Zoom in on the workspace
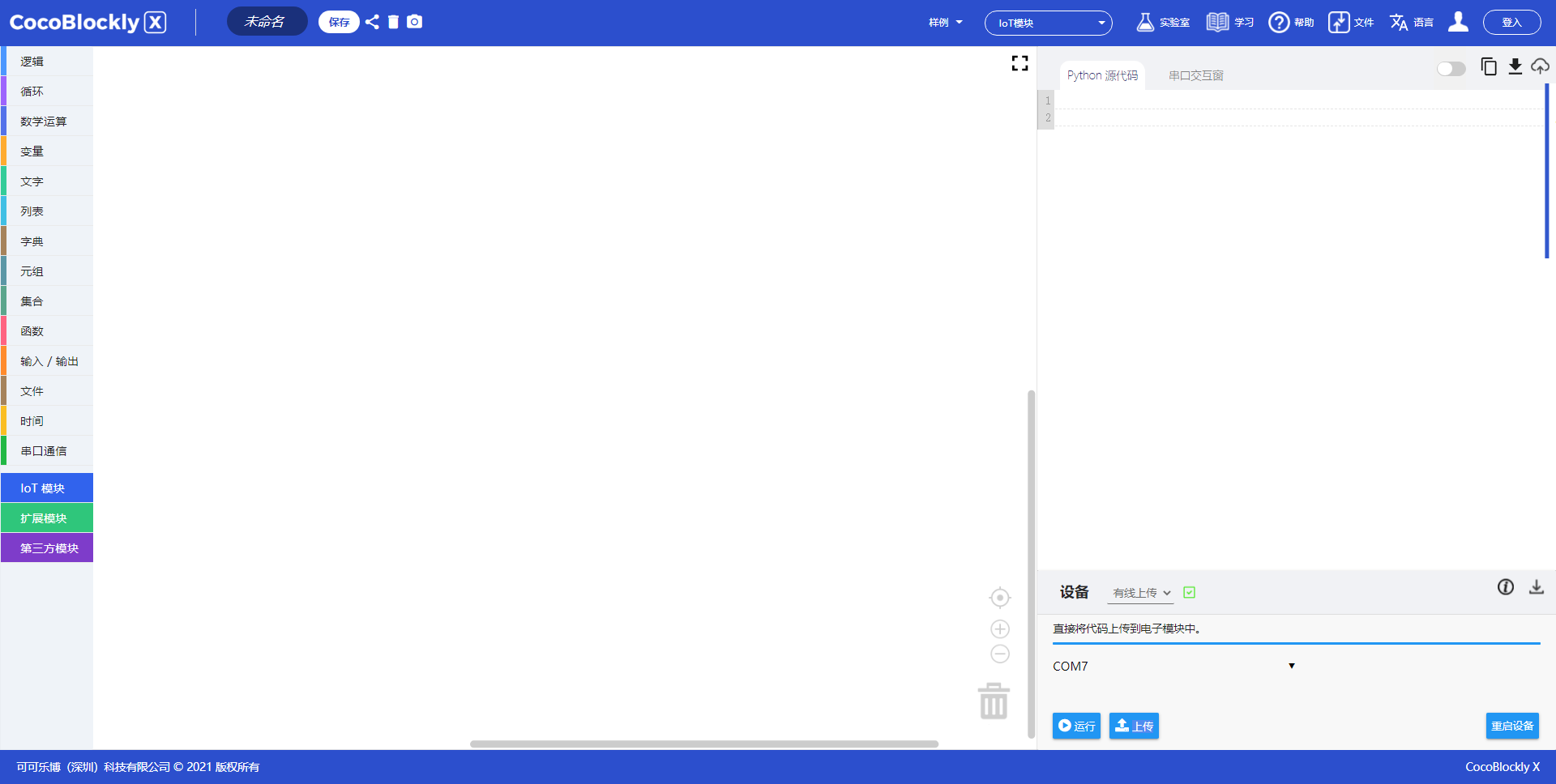Viewport: 1556px width, 784px height. (1000, 629)
